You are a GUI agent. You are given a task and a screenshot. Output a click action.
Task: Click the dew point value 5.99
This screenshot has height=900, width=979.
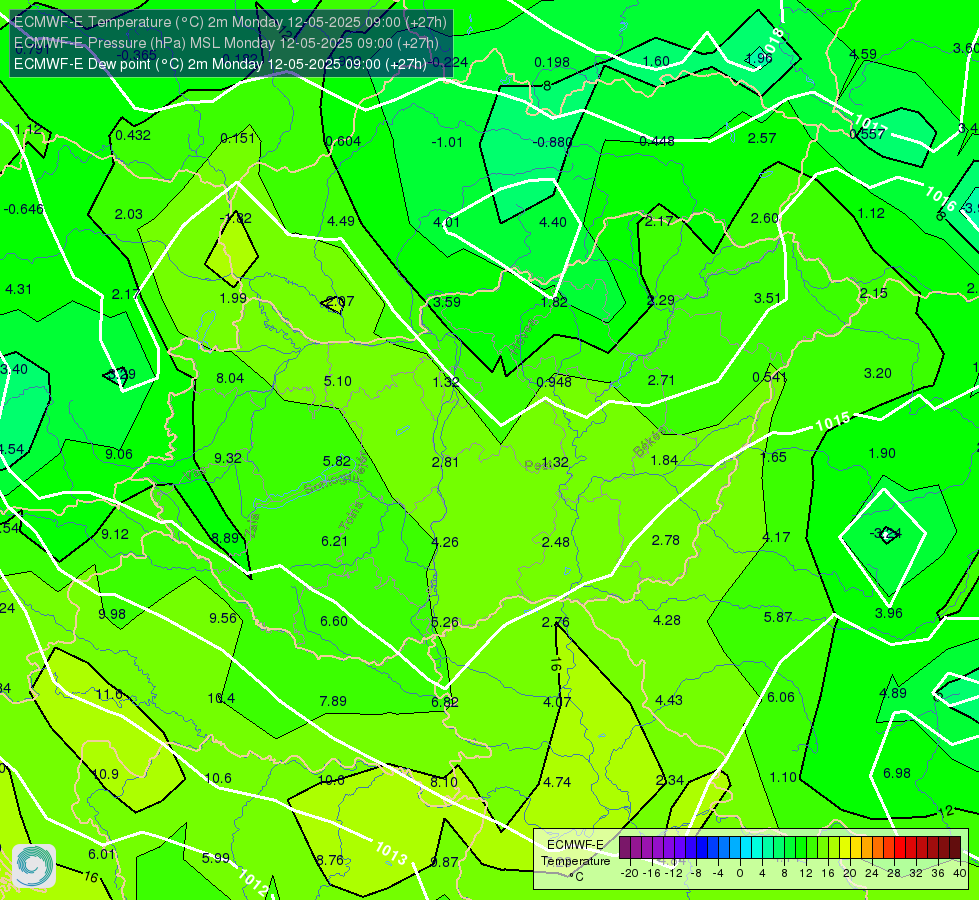click(x=215, y=858)
